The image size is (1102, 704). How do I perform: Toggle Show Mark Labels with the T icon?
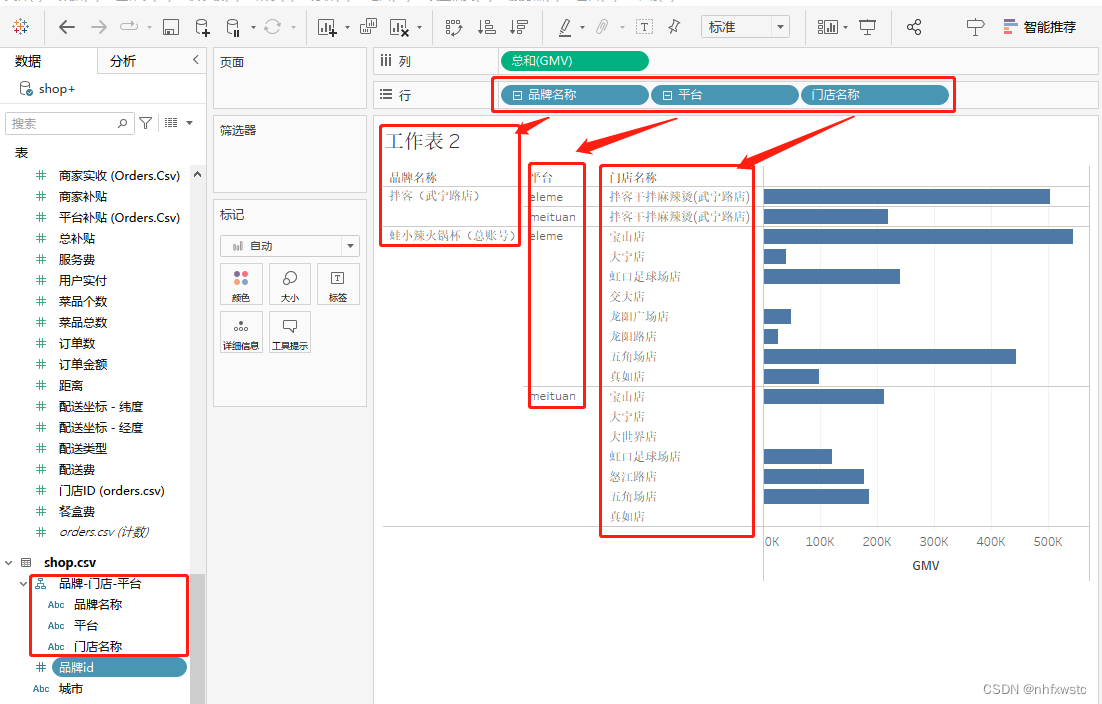point(643,27)
